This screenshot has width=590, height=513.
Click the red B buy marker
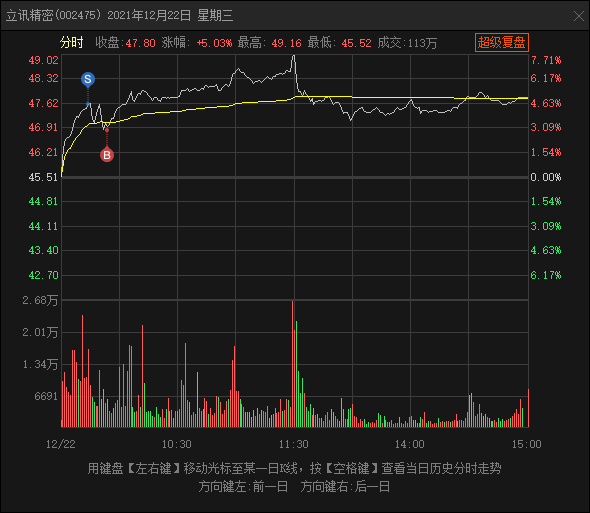pos(107,155)
